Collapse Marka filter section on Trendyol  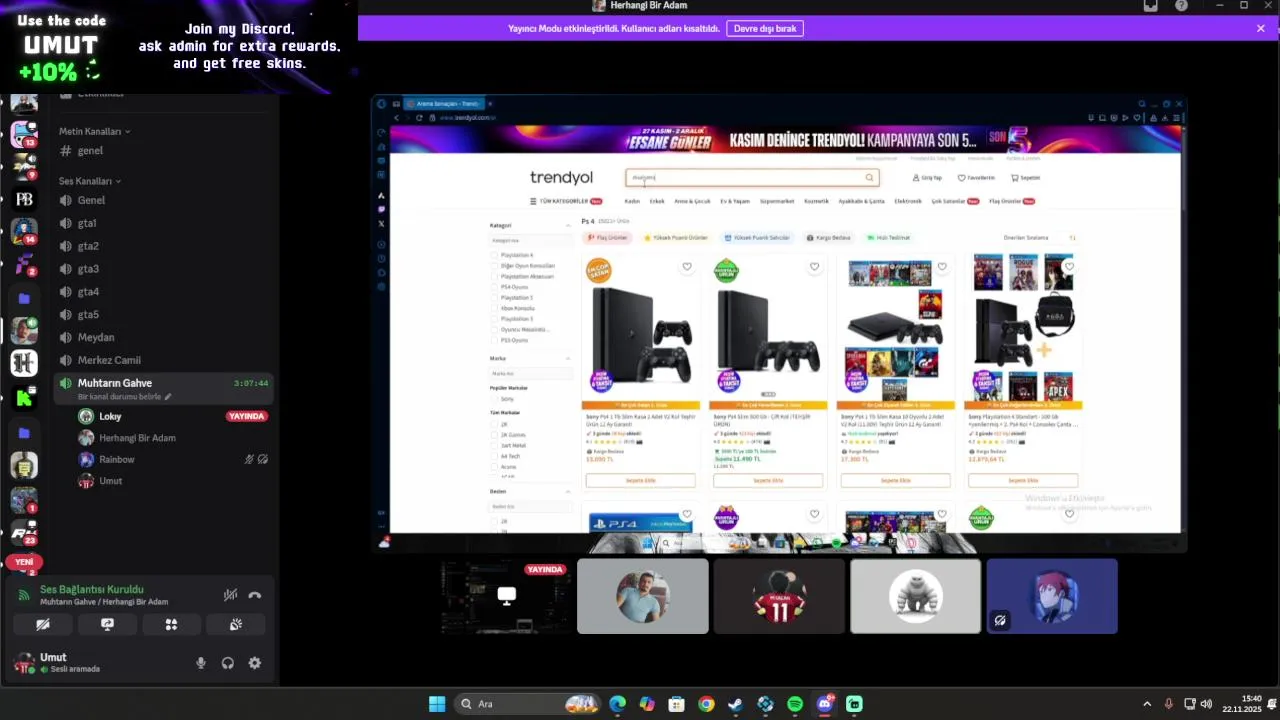pyautogui.click(x=568, y=358)
